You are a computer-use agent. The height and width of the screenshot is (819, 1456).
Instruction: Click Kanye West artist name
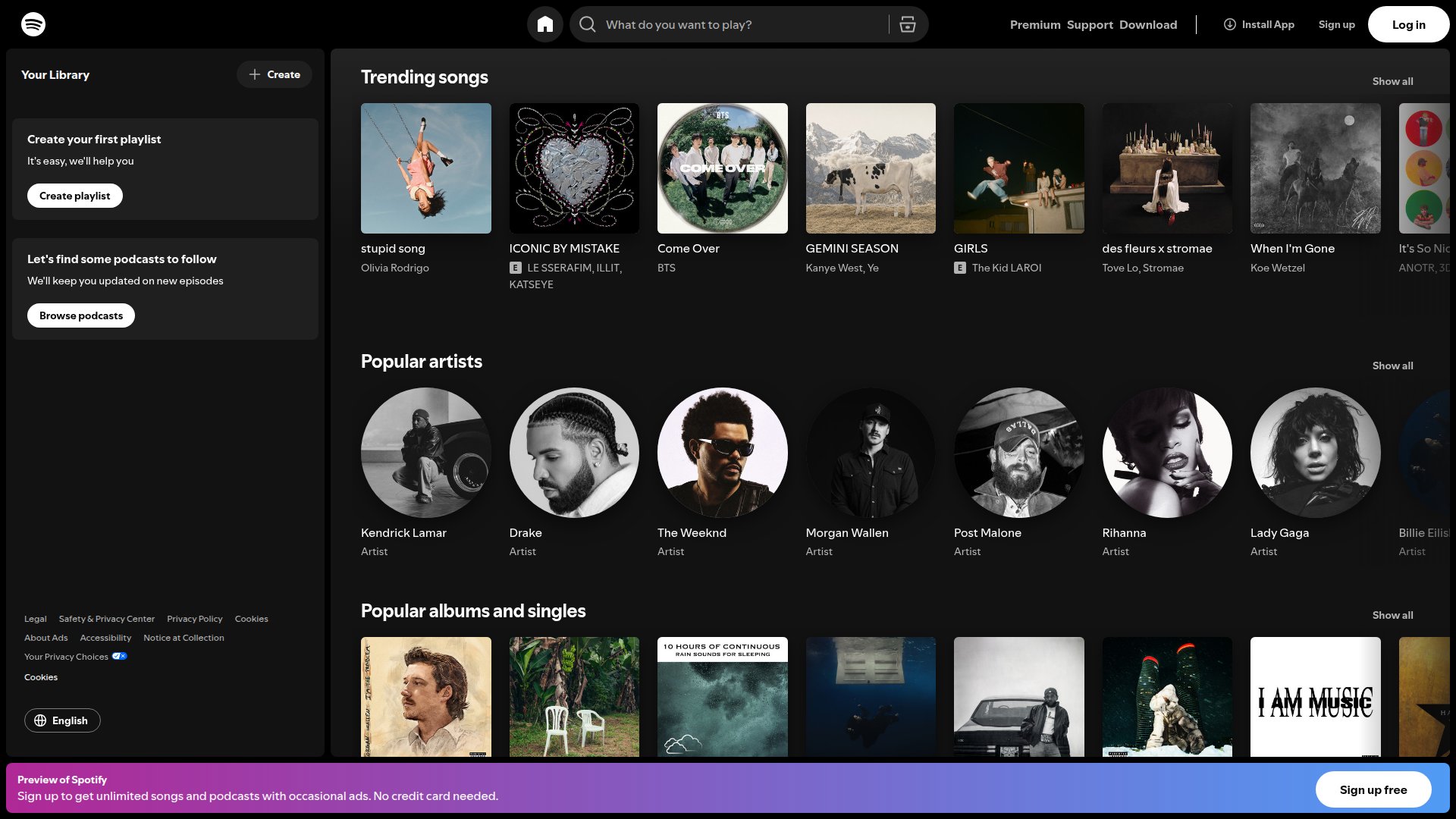[x=834, y=268]
